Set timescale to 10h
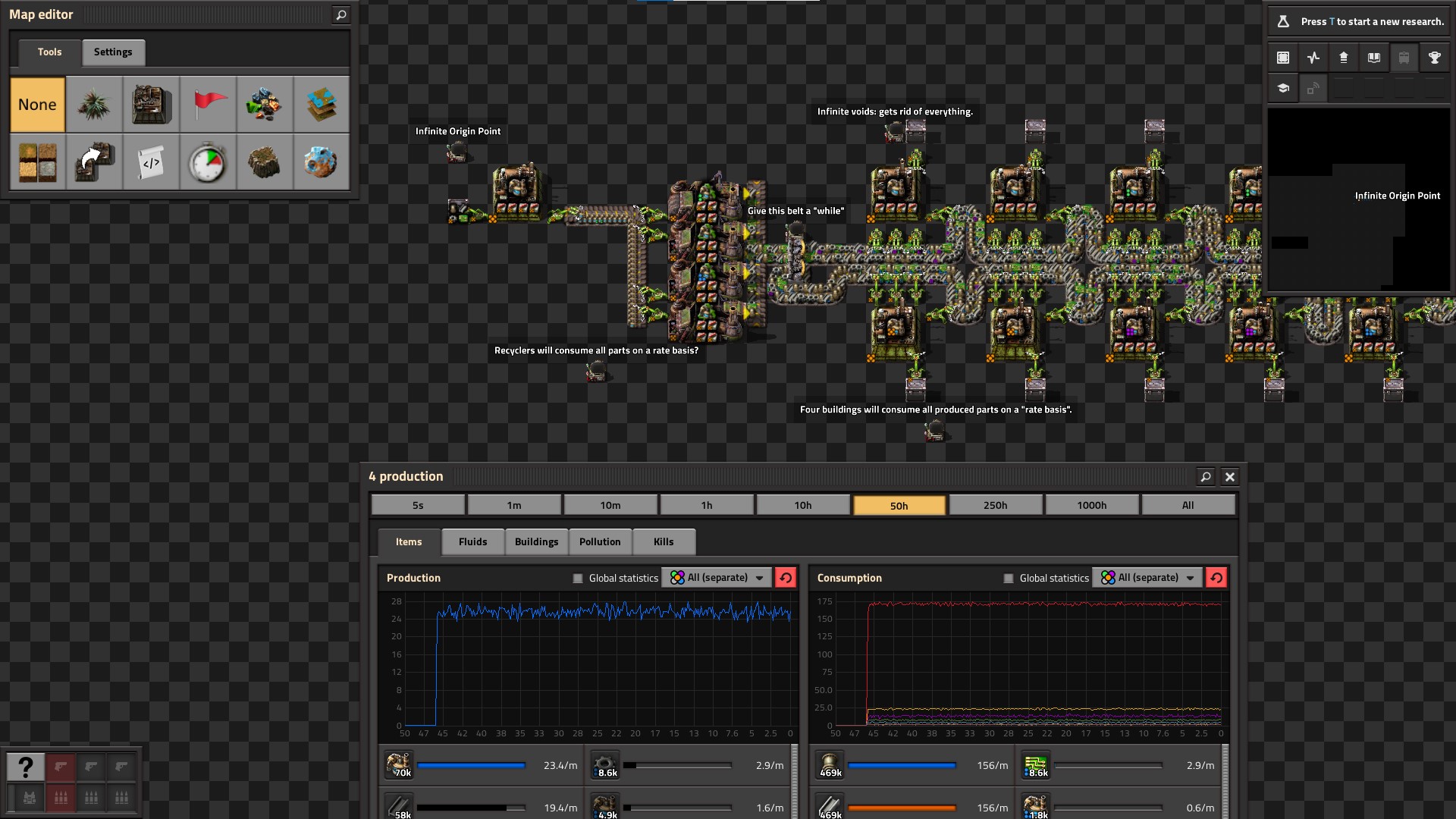This screenshot has width=1456, height=819. pyautogui.click(x=803, y=505)
